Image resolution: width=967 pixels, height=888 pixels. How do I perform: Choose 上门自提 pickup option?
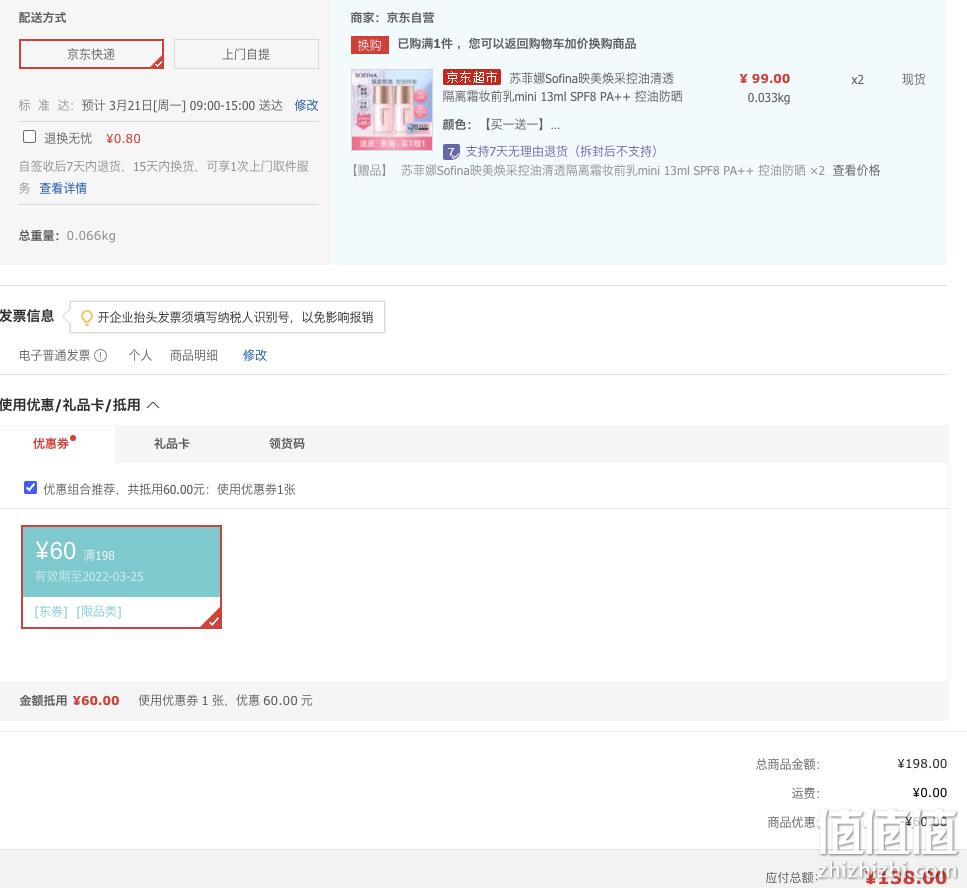(x=246, y=54)
